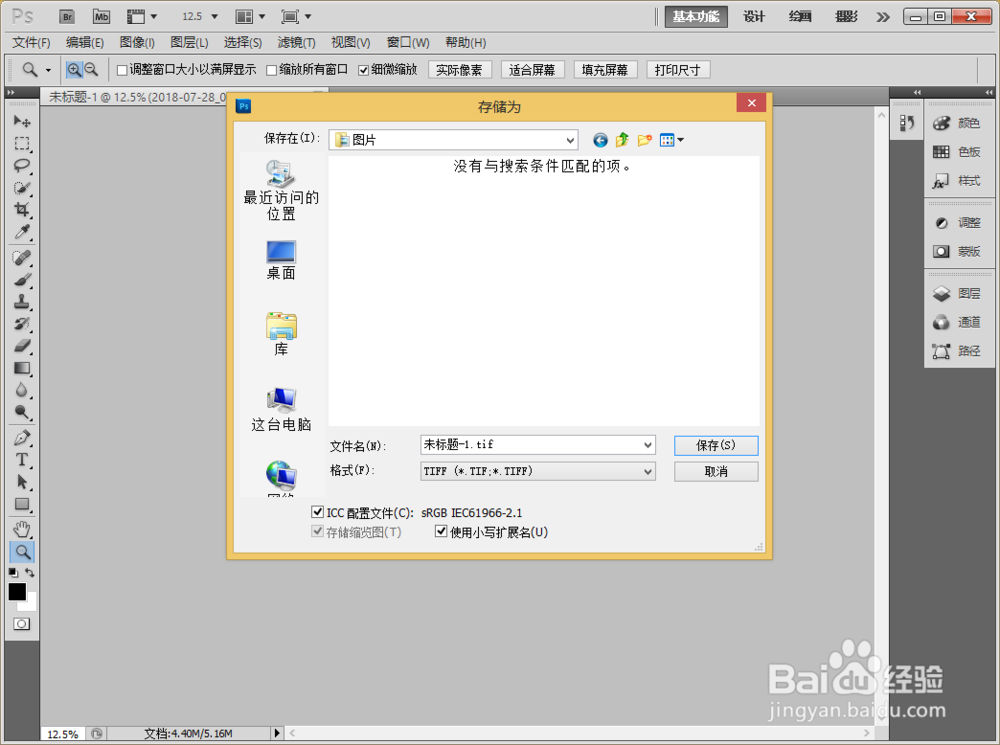
Task: Expand the TIFF 格式 dropdown
Action: pyautogui.click(x=648, y=469)
